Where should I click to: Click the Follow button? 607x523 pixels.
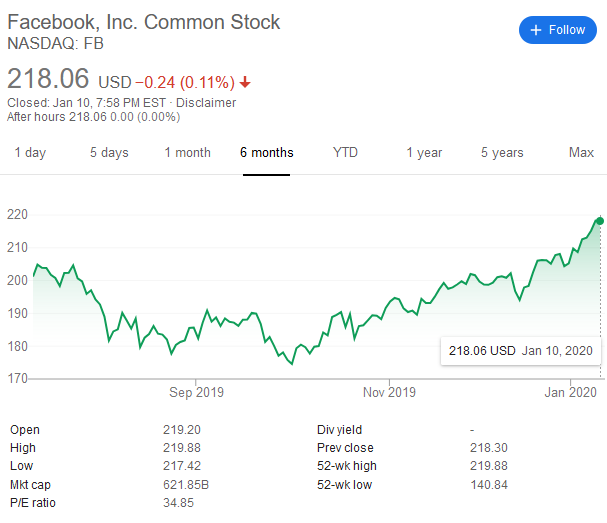pos(557,30)
